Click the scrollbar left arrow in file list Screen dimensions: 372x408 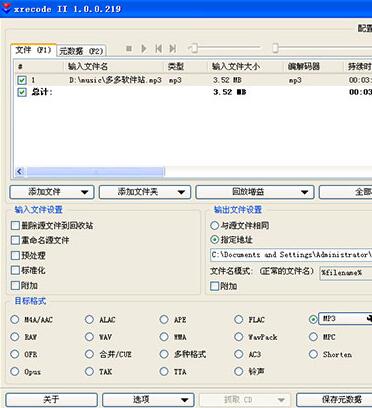click(20, 172)
